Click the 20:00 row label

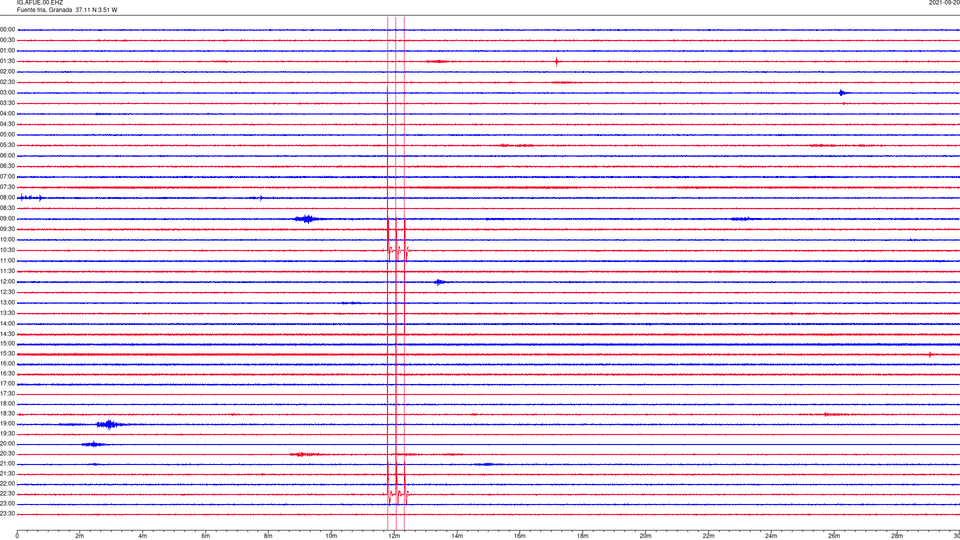[x=7, y=444]
